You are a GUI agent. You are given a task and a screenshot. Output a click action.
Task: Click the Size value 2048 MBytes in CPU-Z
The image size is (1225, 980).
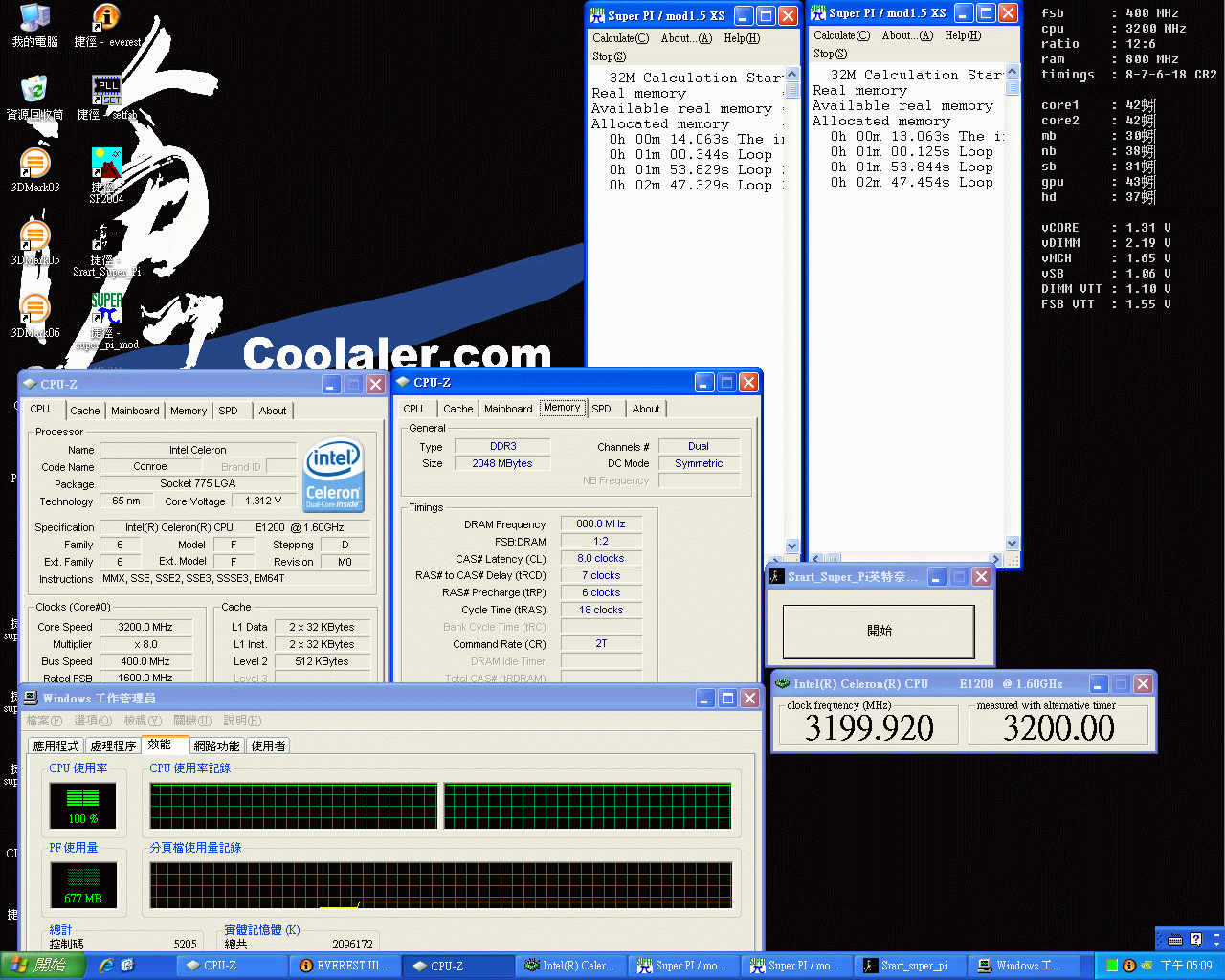click(501, 463)
